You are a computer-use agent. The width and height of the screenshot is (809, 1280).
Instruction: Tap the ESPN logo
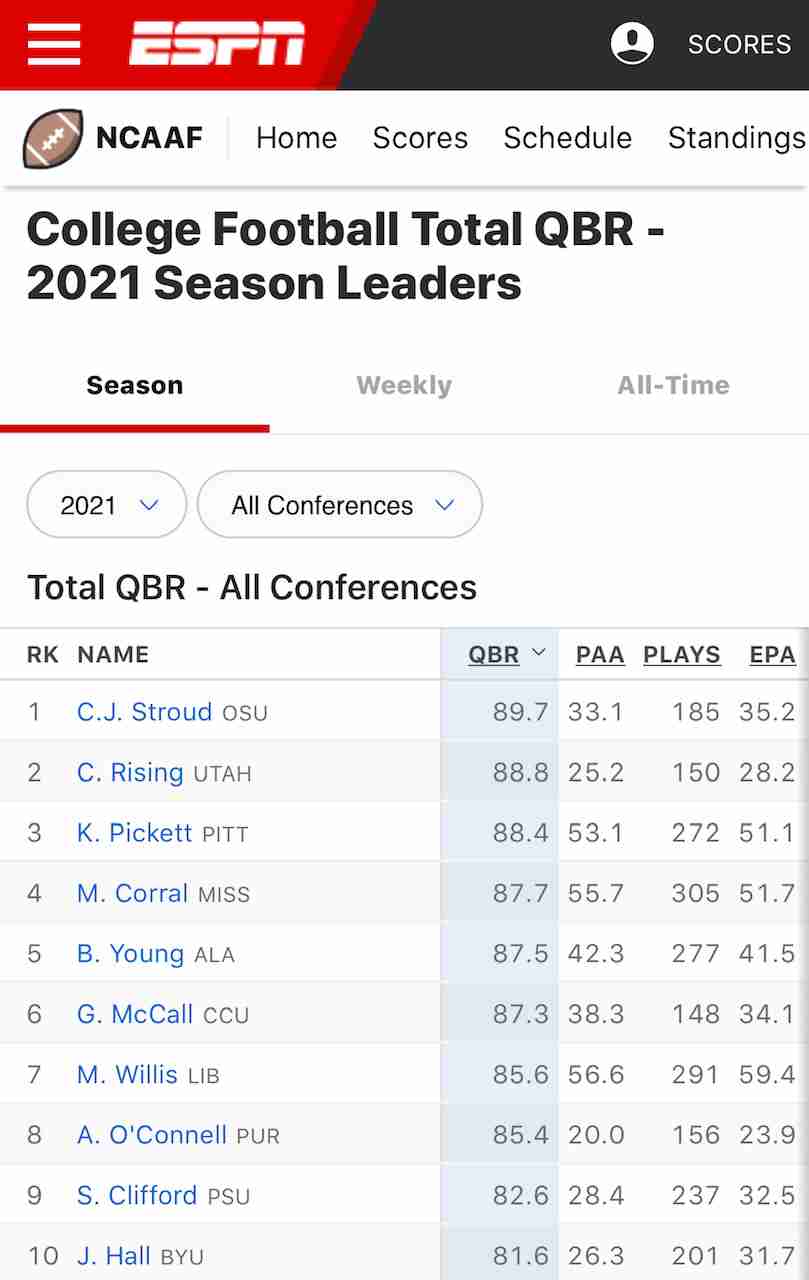(217, 44)
